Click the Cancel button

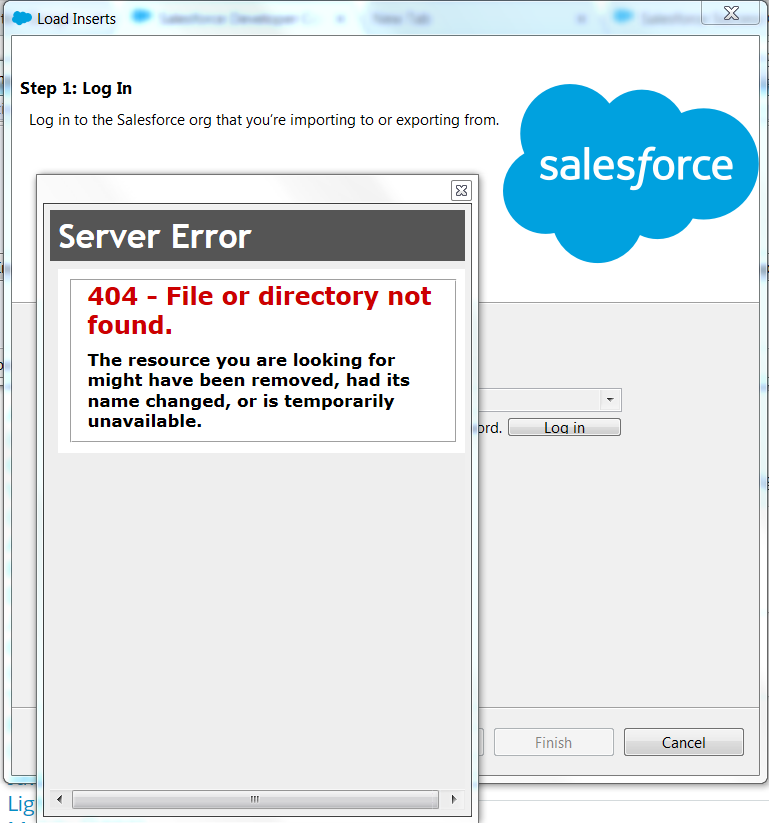[683, 742]
